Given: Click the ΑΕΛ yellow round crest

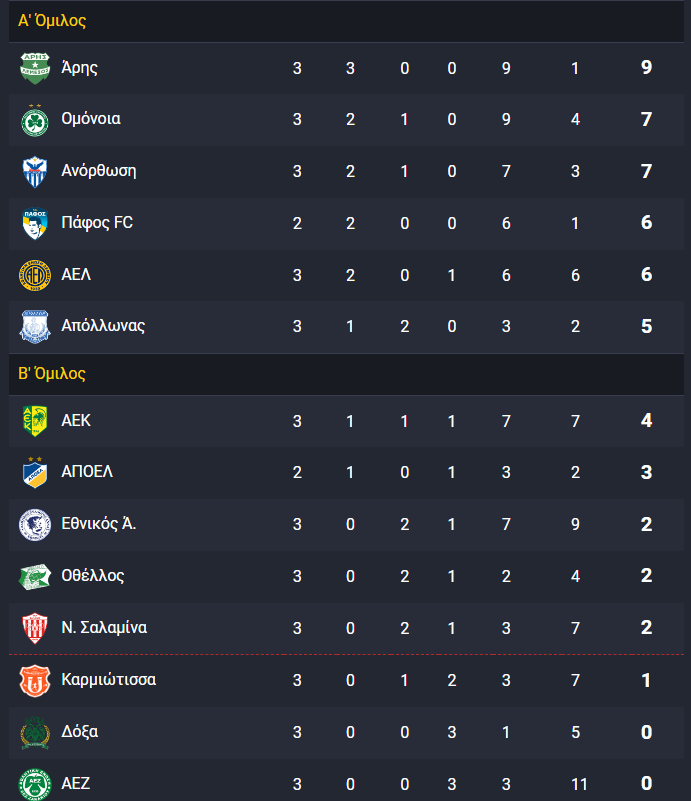Looking at the screenshot, I should (x=35, y=275).
